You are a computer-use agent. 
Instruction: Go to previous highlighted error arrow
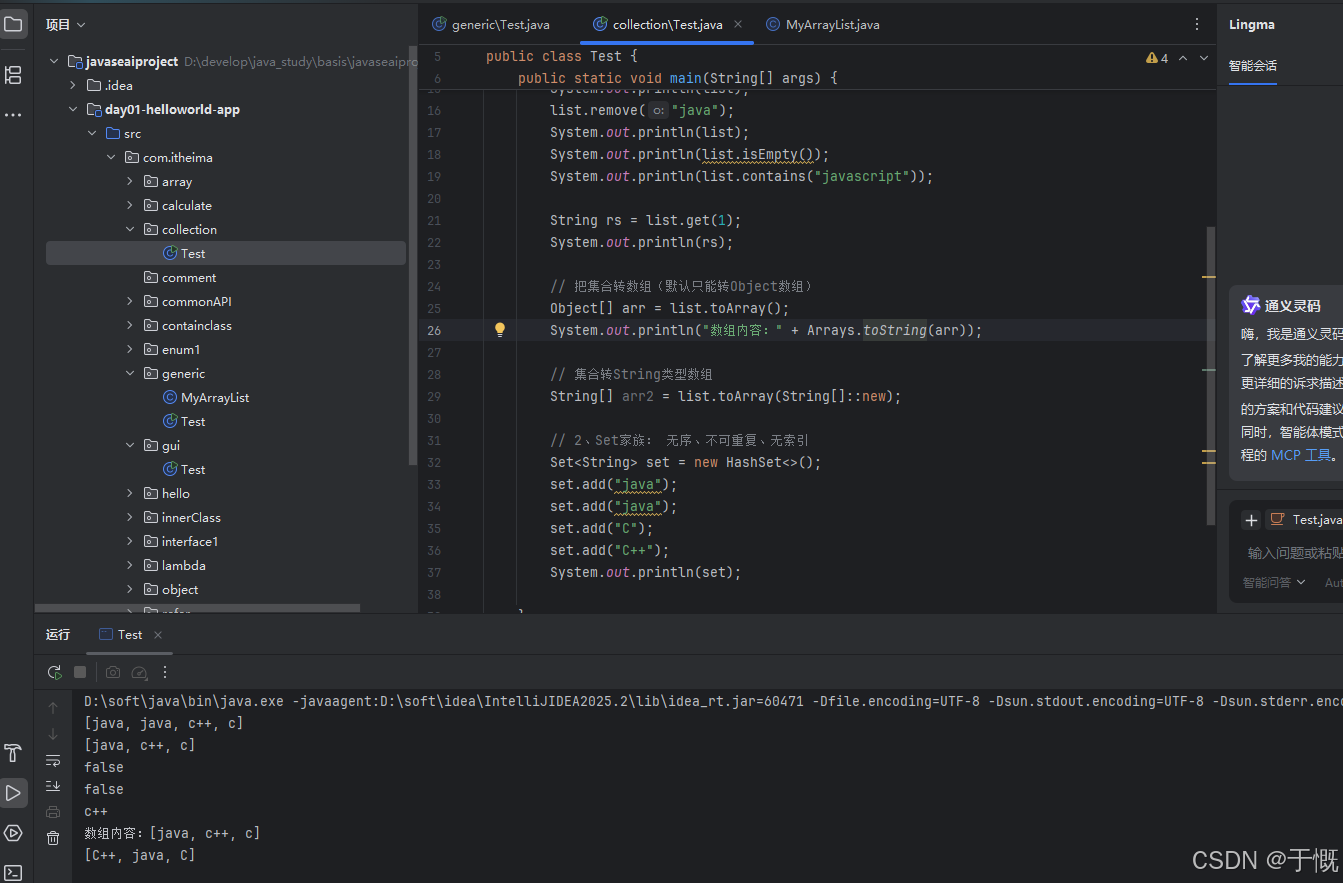coord(1183,58)
